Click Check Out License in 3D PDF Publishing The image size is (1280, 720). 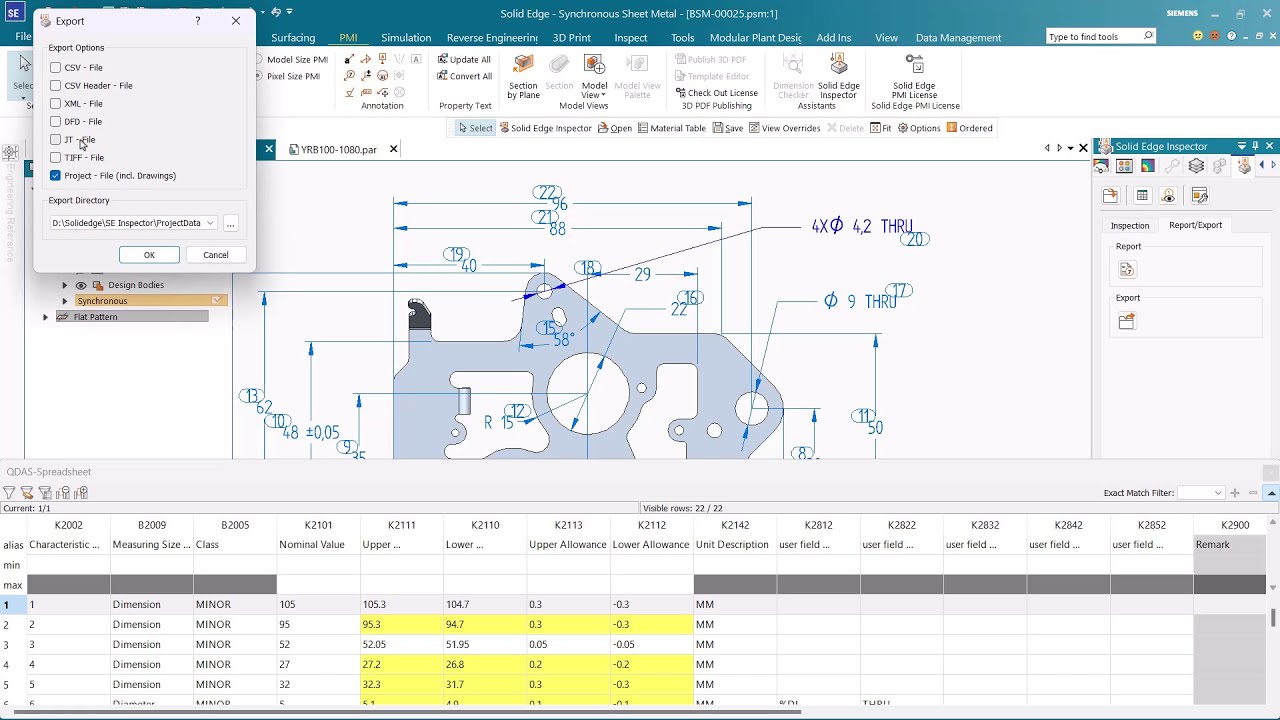click(716, 93)
